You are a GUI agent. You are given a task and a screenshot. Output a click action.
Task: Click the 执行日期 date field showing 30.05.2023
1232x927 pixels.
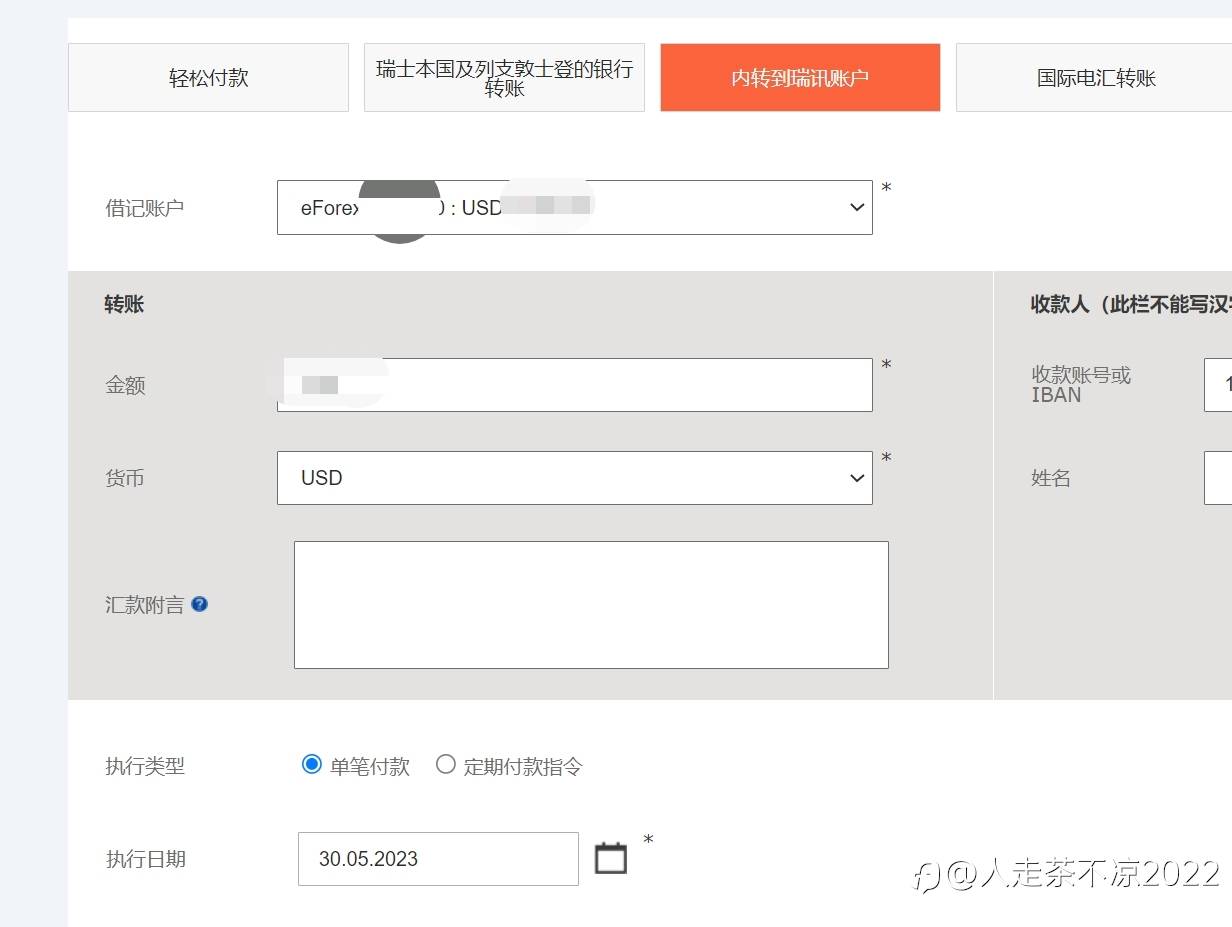438,859
